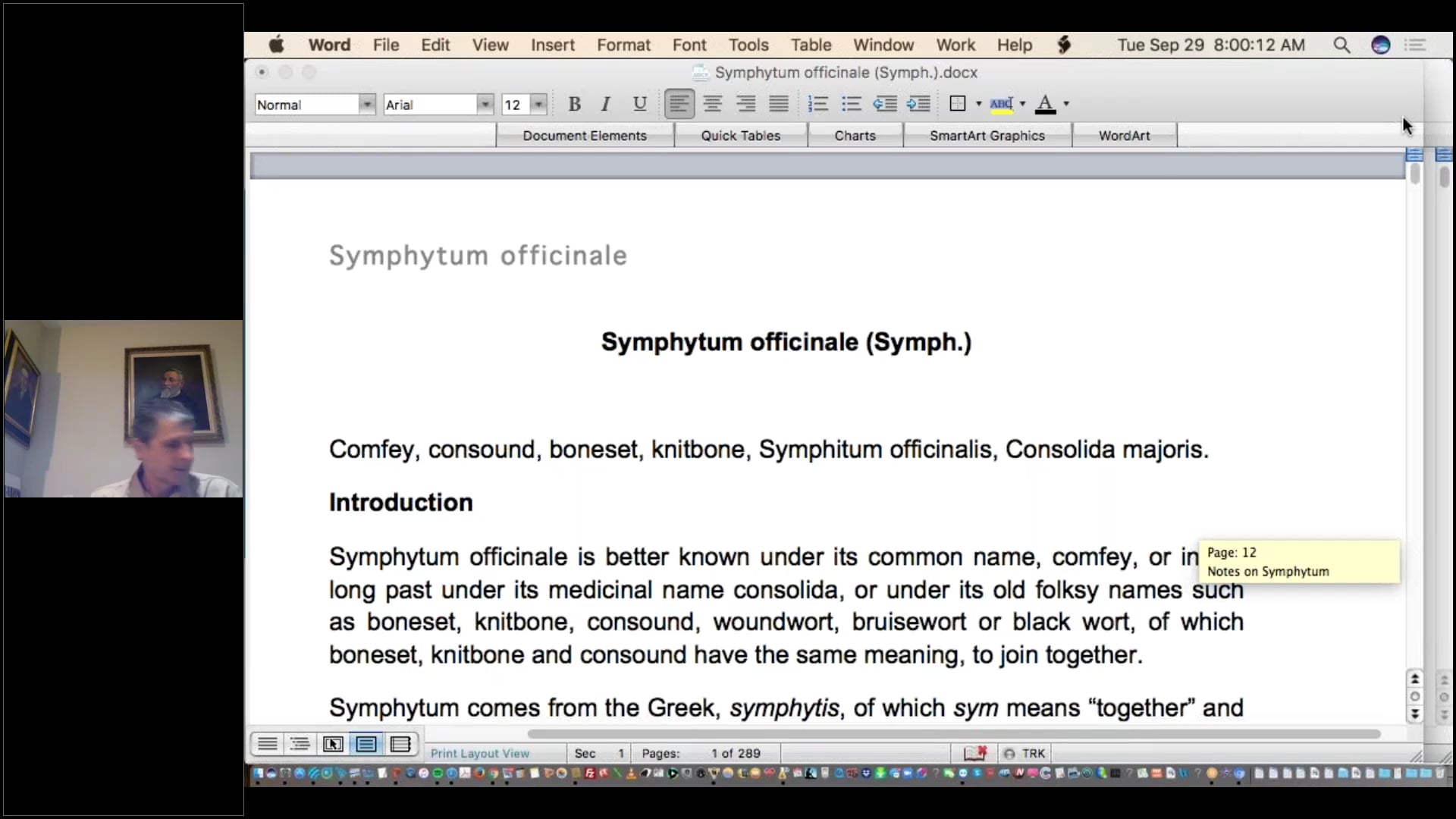The width and height of the screenshot is (1456, 819).
Task: Expand the font size 12 dropdown
Action: coord(538,105)
